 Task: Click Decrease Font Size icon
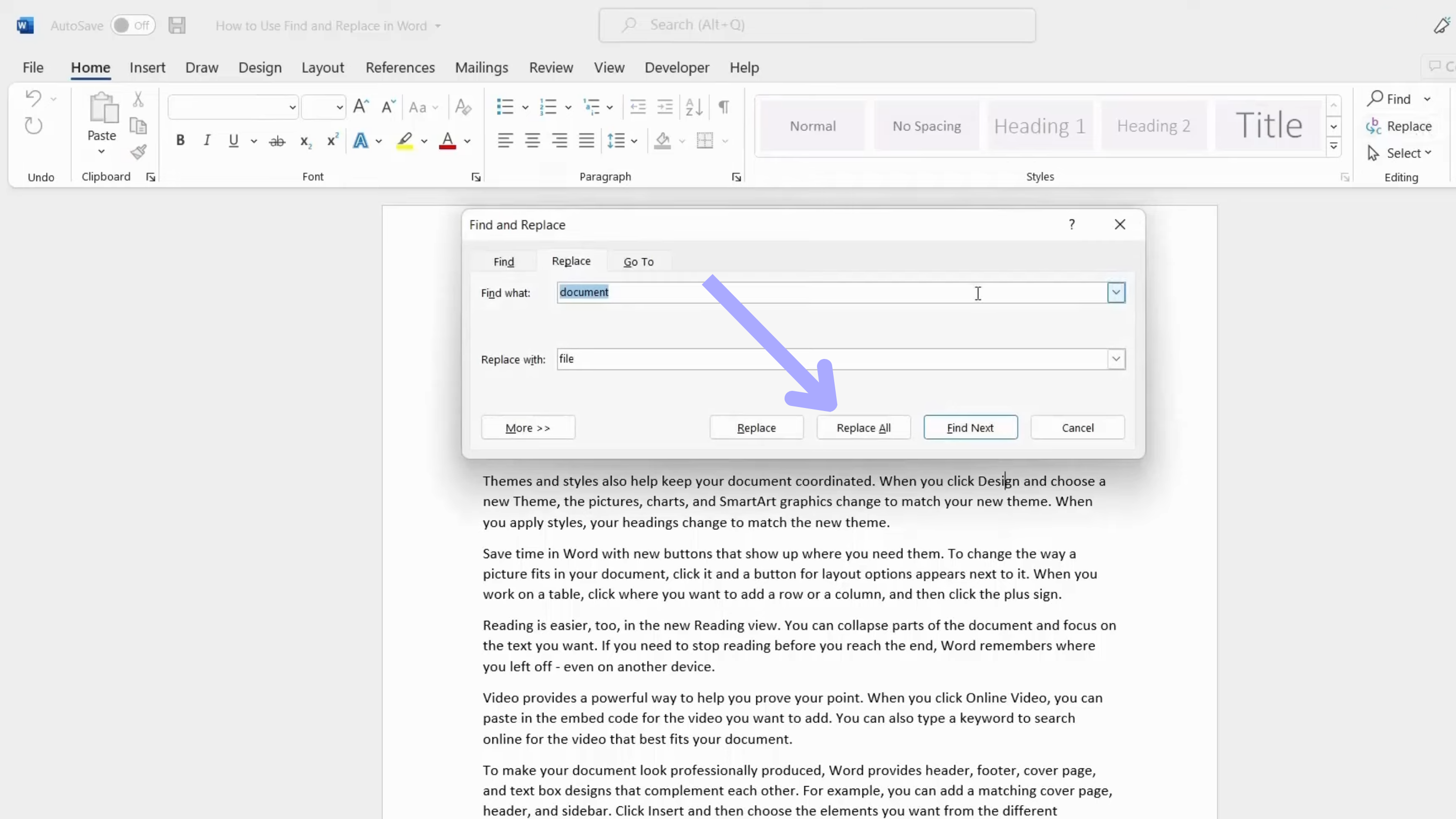[x=388, y=106]
